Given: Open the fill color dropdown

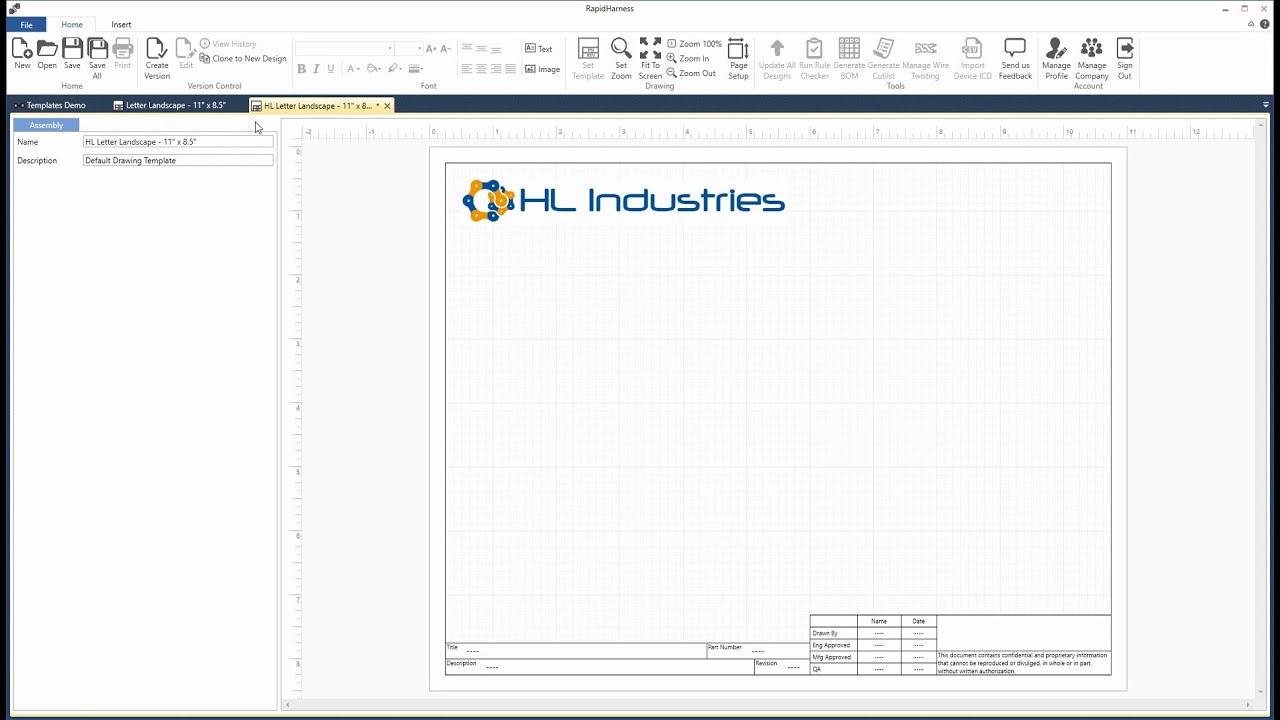Looking at the screenshot, I should pos(374,69).
